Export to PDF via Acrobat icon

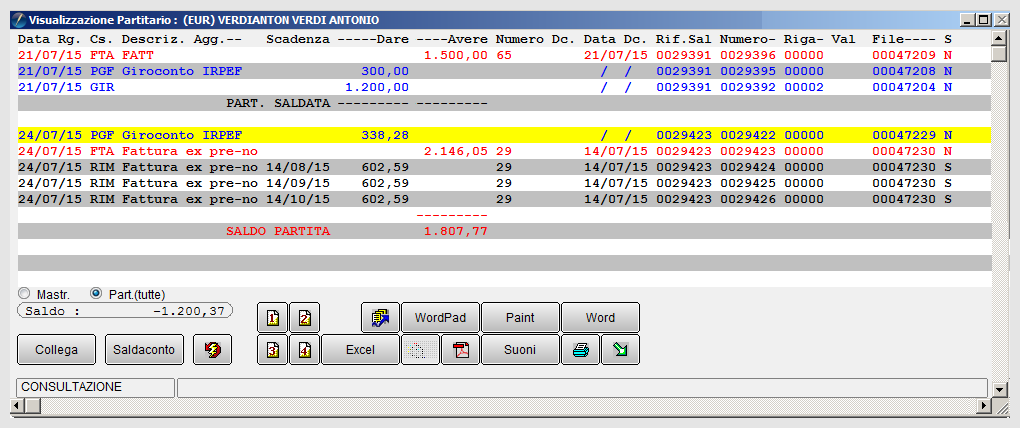tap(461, 349)
